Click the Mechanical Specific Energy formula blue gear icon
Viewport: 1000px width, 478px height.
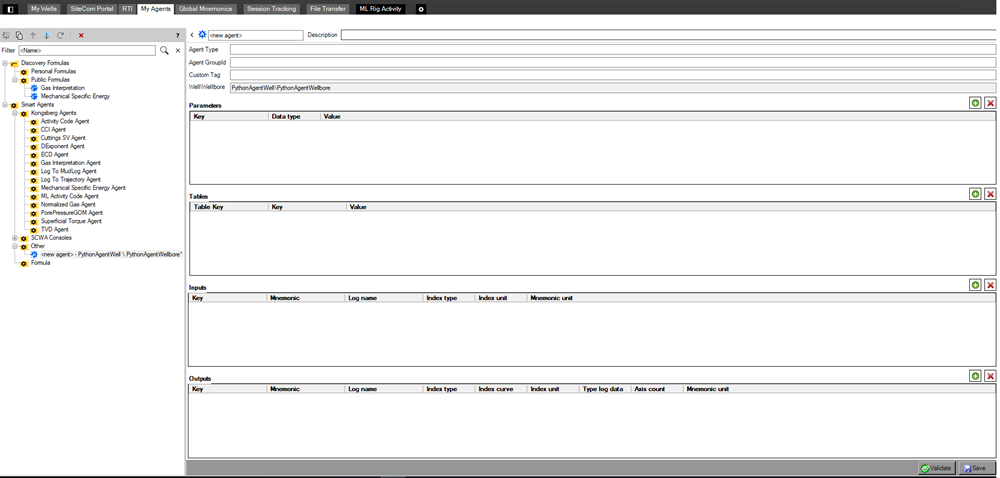[x=34, y=96]
